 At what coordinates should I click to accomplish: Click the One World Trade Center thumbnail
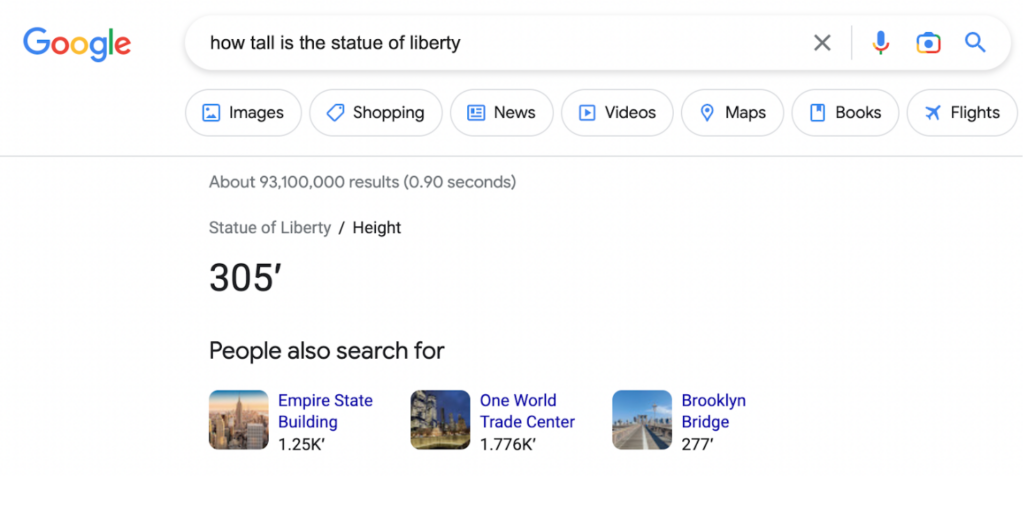coord(440,420)
